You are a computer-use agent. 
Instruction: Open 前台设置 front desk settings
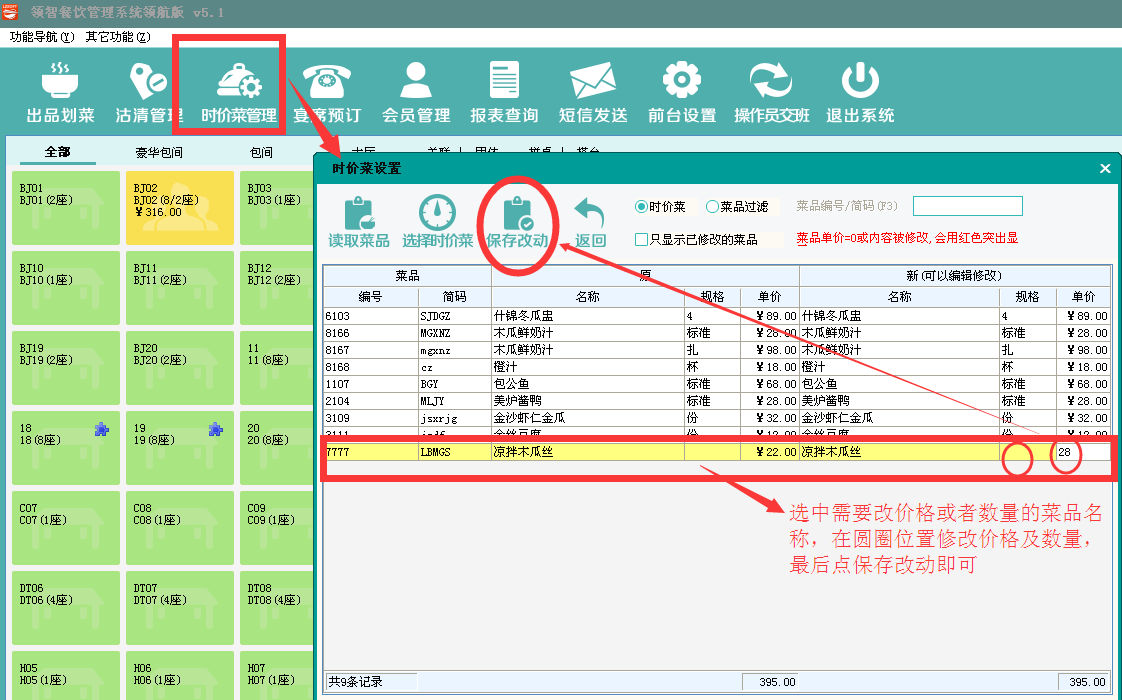[x=682, y=92]
